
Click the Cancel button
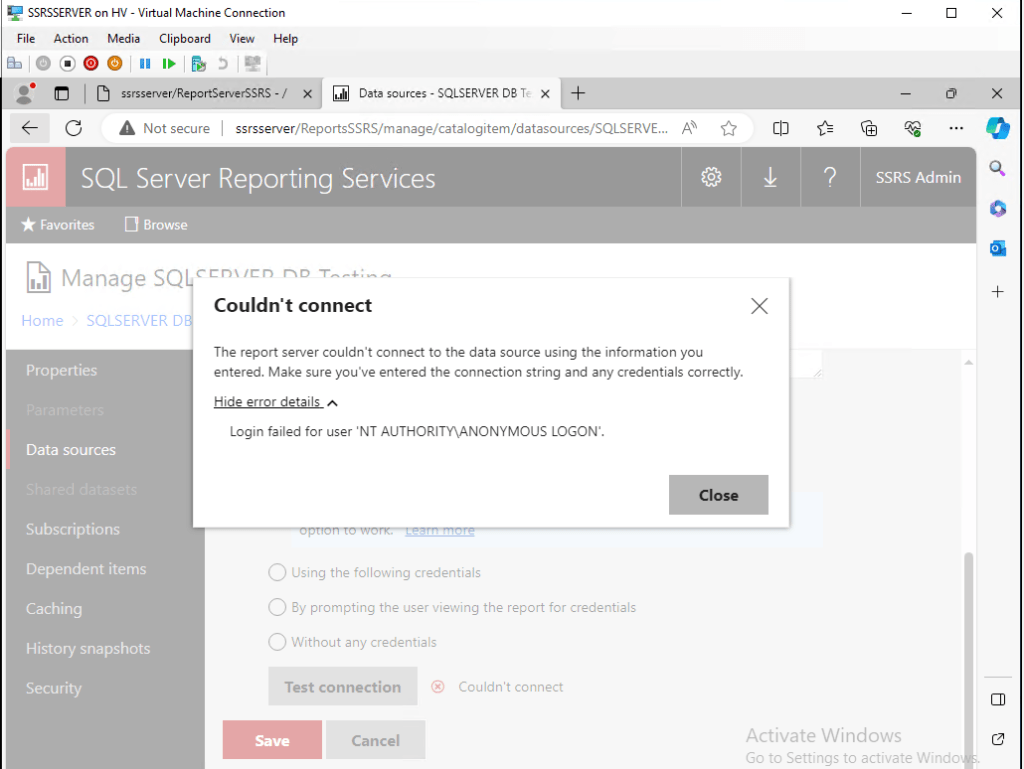(x=376, y=740)
